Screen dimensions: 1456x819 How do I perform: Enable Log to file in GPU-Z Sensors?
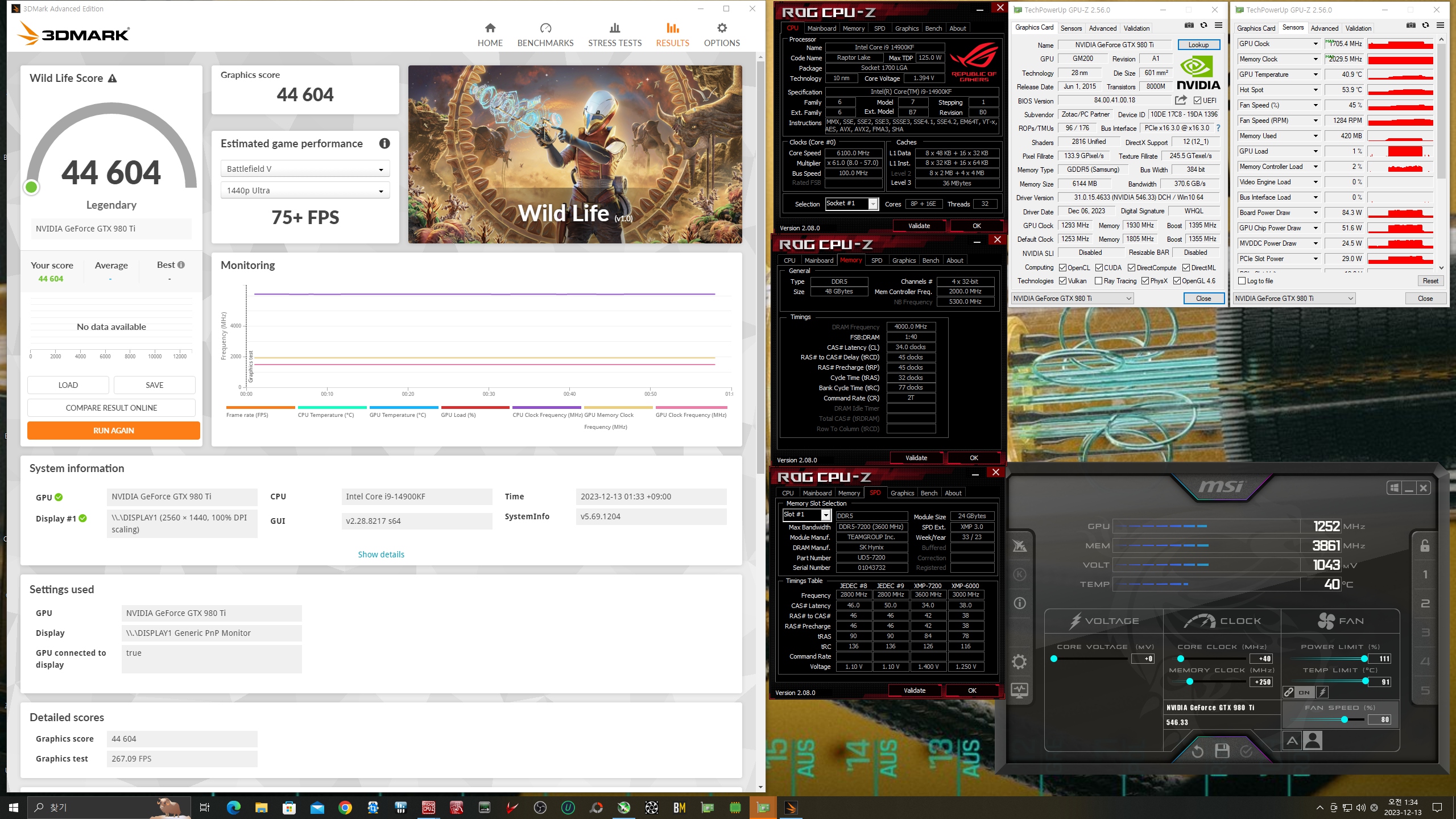[1242, 281]
